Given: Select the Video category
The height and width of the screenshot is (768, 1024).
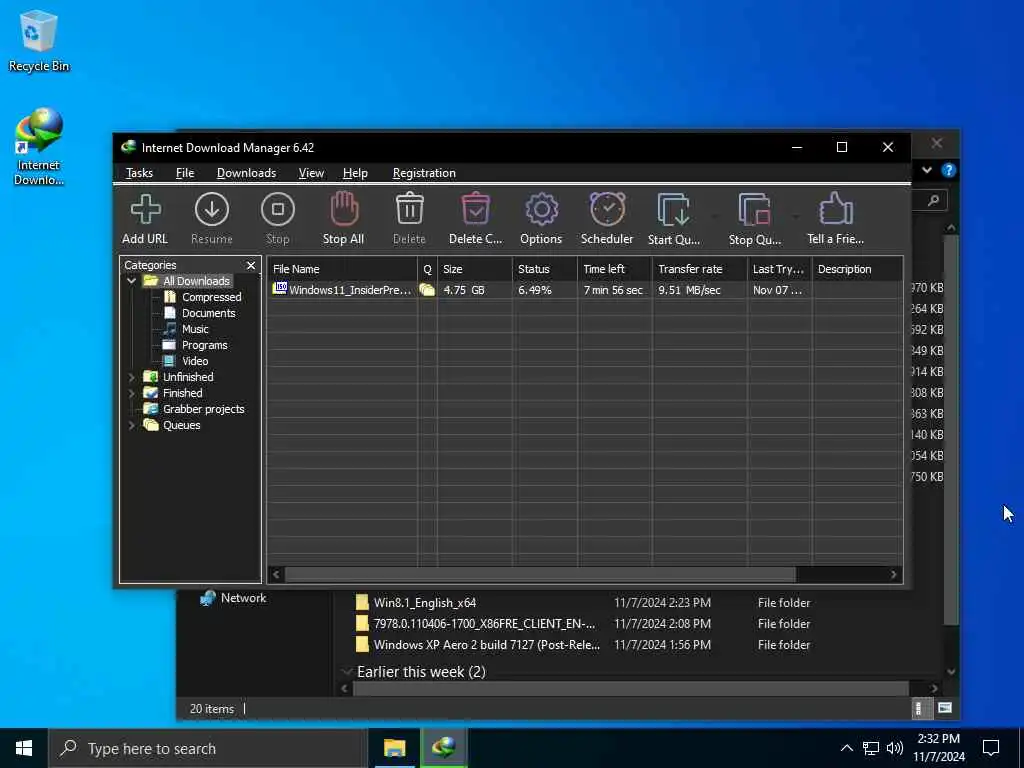Looking at the screenshot, I should [195, 361].
